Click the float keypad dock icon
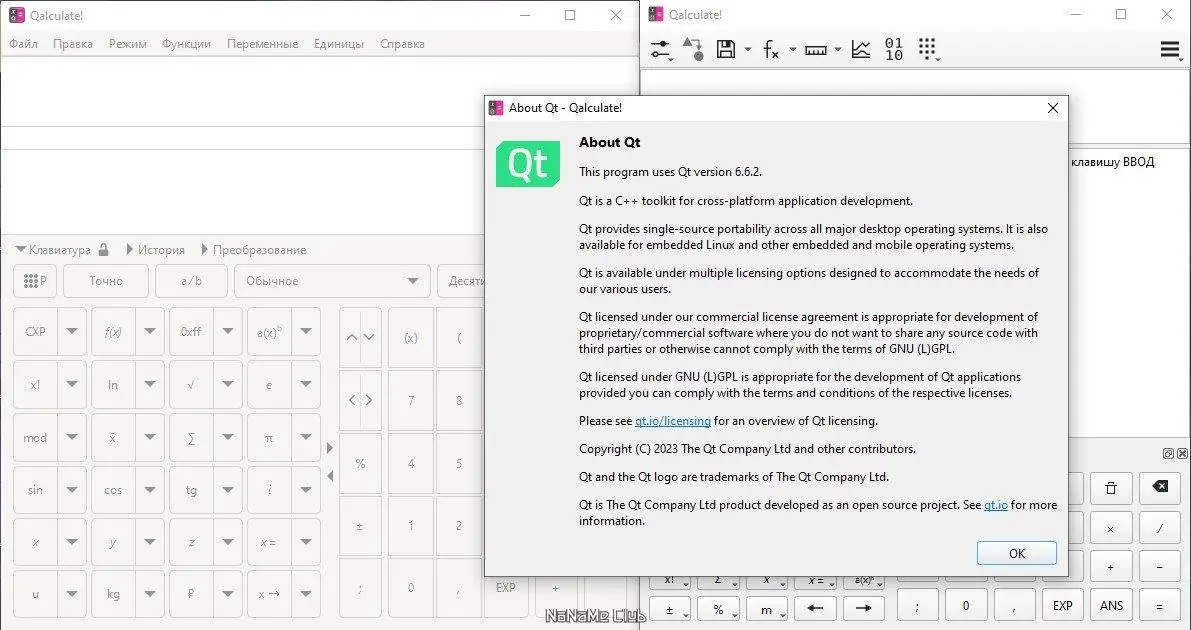This screenshot has height=630, width=1191. coord(1168,454)
